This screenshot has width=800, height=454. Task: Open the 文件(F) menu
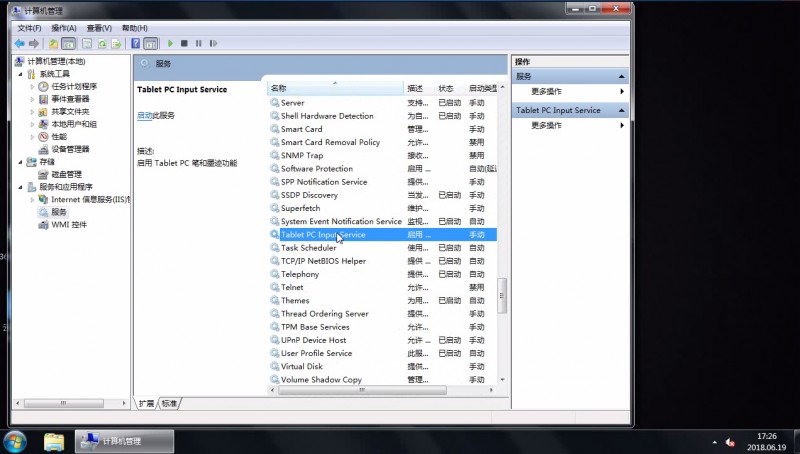click(29, 28)
